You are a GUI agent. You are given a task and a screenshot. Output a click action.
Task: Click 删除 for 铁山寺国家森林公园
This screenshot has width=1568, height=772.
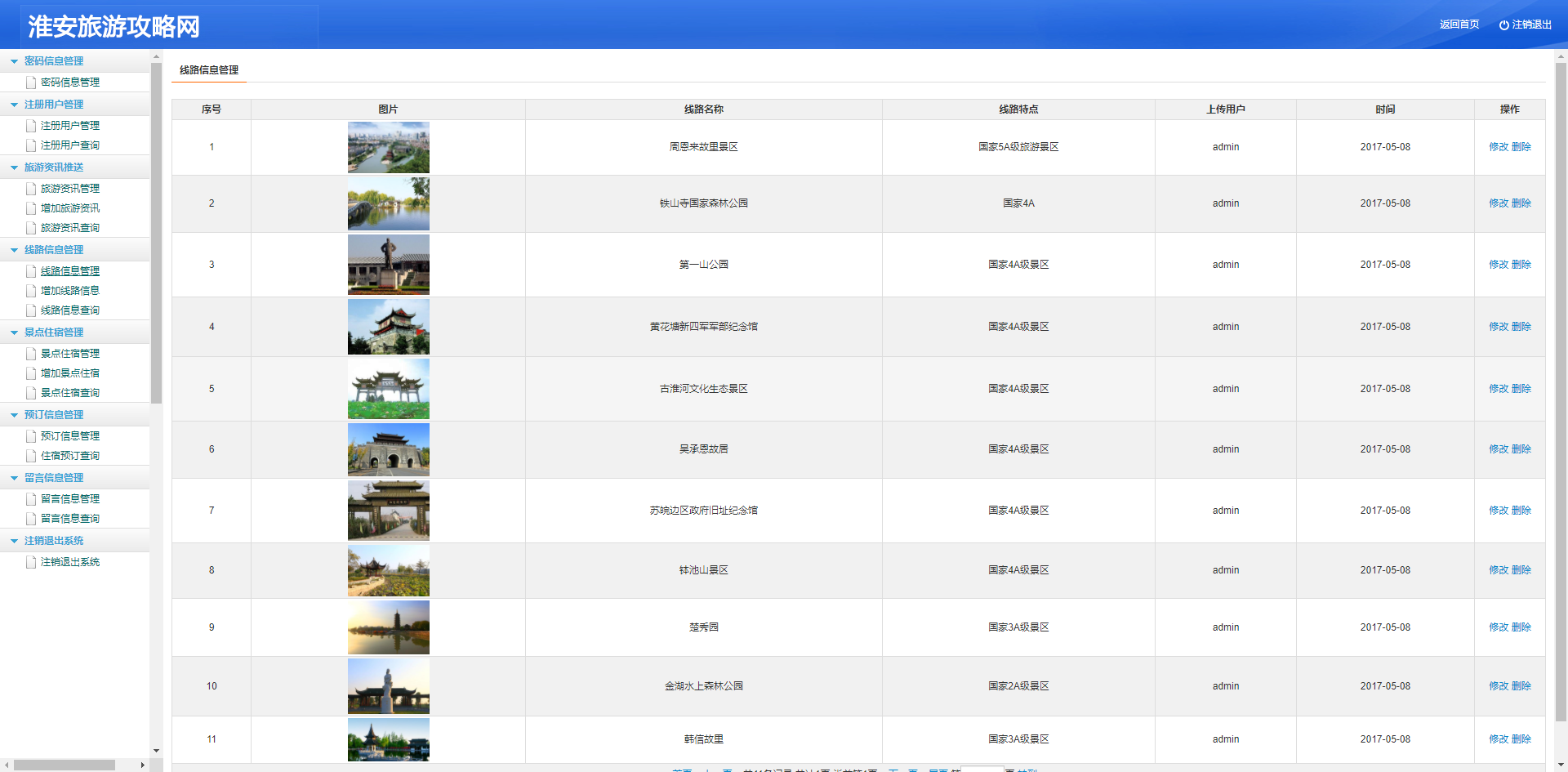[1521, 203]
